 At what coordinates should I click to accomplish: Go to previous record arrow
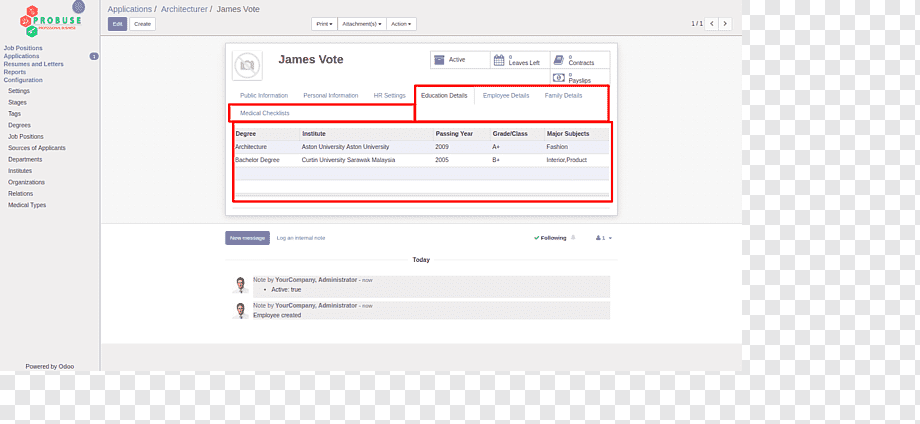point(712,23)
